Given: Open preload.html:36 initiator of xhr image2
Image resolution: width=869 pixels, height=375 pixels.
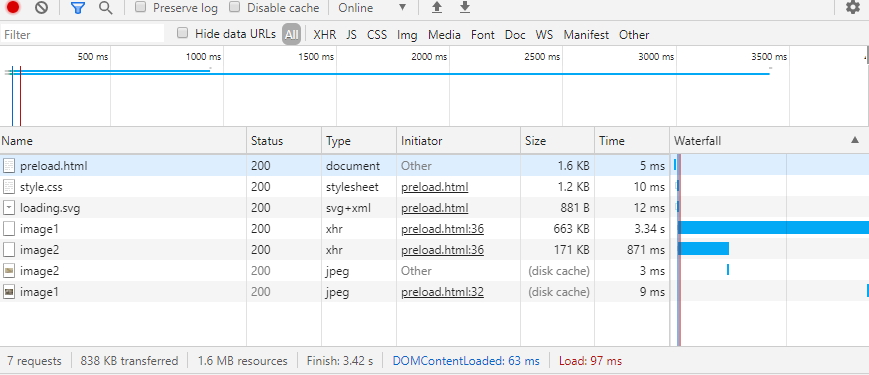Looking at the screenshot, I should tap(442, 250).
